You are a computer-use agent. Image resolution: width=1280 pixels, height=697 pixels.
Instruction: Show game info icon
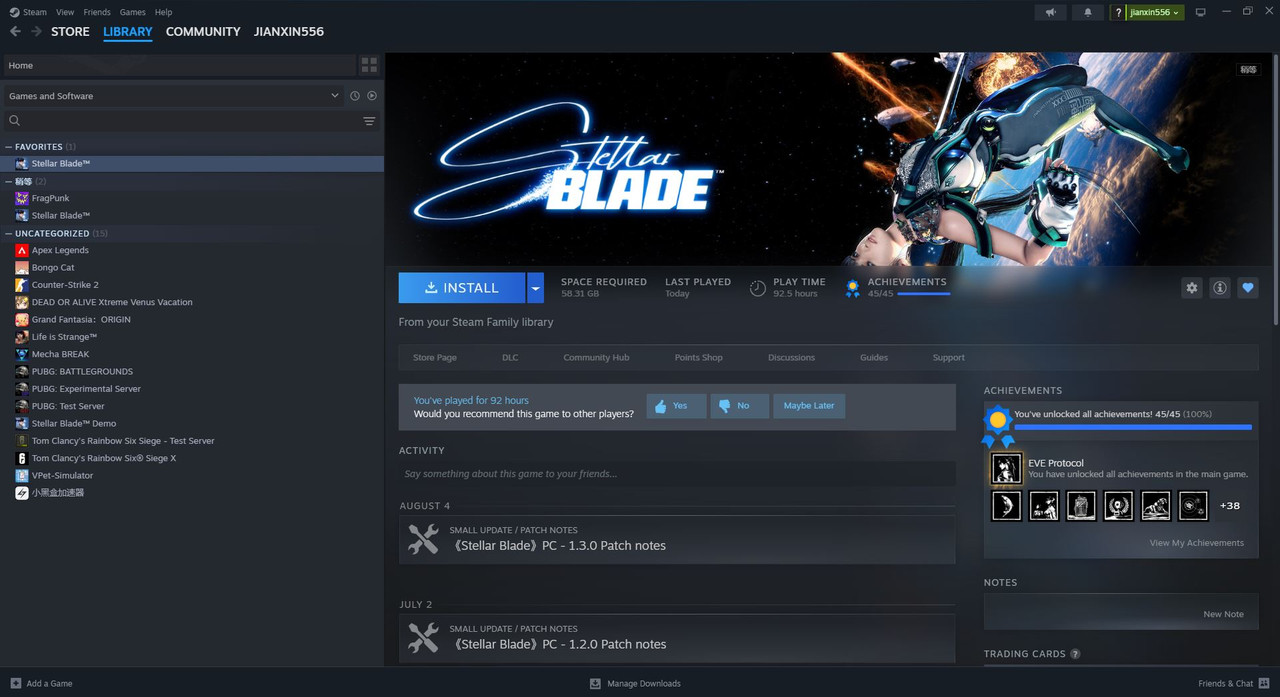(1219, 288)
